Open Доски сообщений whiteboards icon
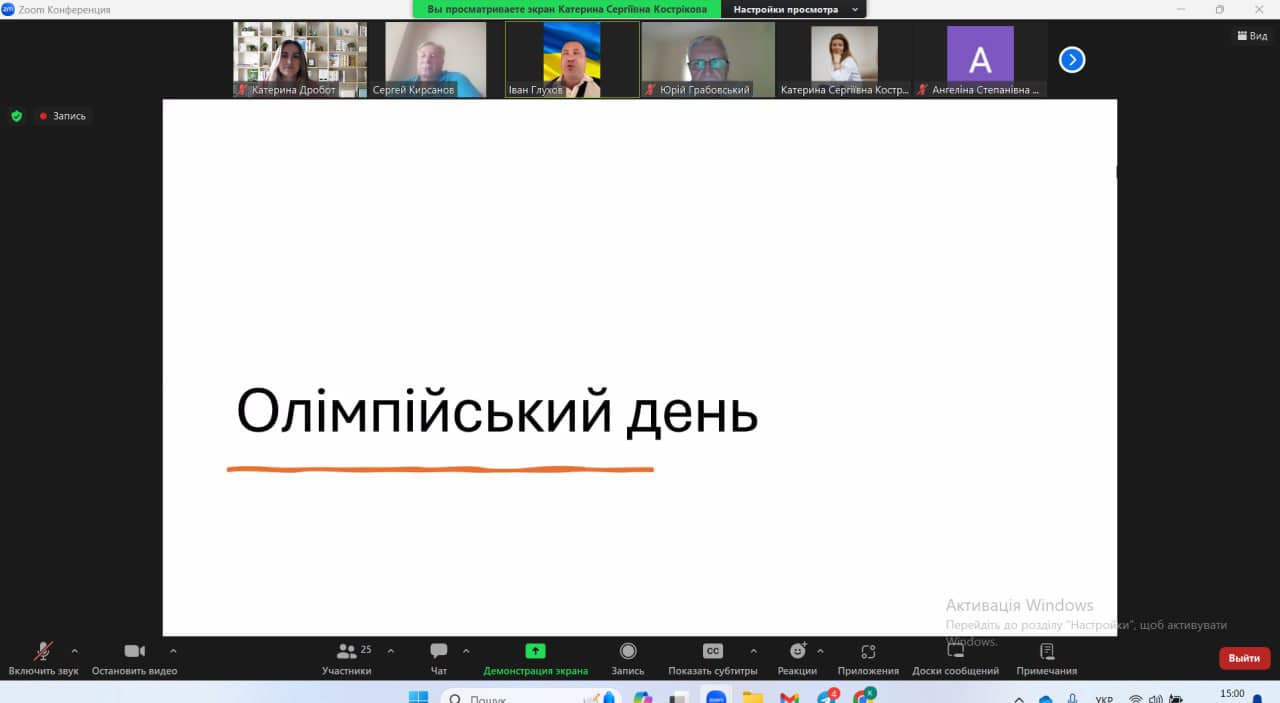Viewport: 1280px width, 703px height. [955, 651]
